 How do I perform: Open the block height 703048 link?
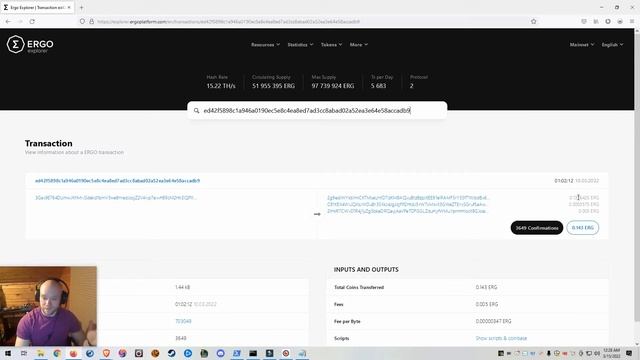click(x=183, y=321)
